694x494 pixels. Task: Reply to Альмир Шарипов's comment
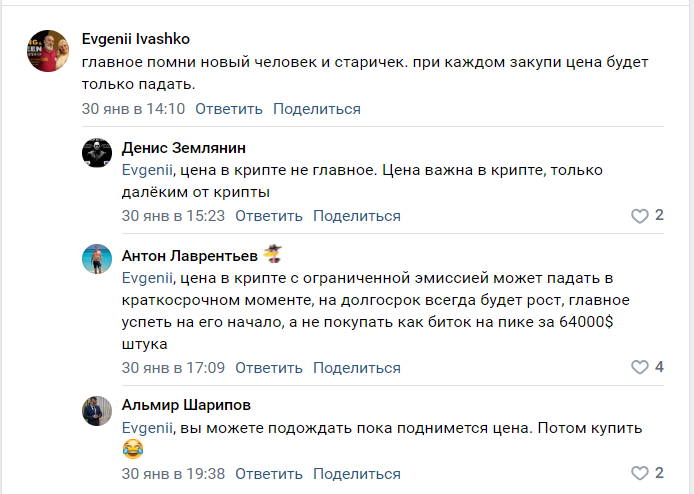point(269,474)
